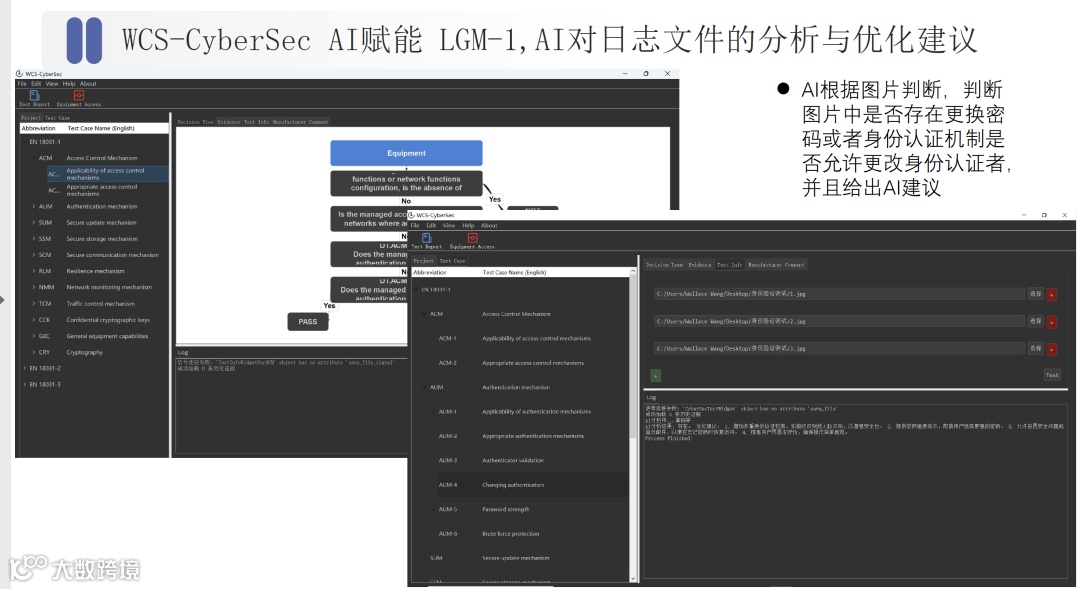This screenshot has width=1080, height=589.
Task: Open Help menu in front window
Action: tap(468, 225)
